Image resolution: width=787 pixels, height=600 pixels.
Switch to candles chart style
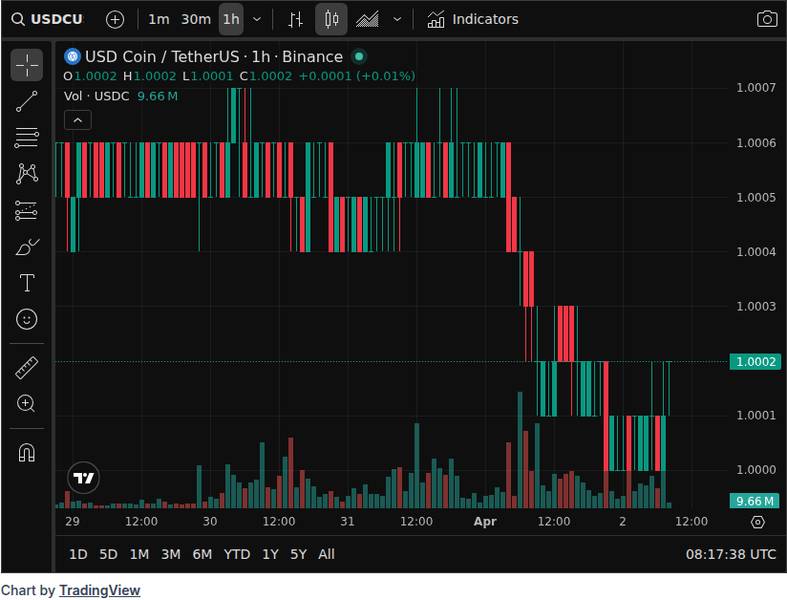331,20
